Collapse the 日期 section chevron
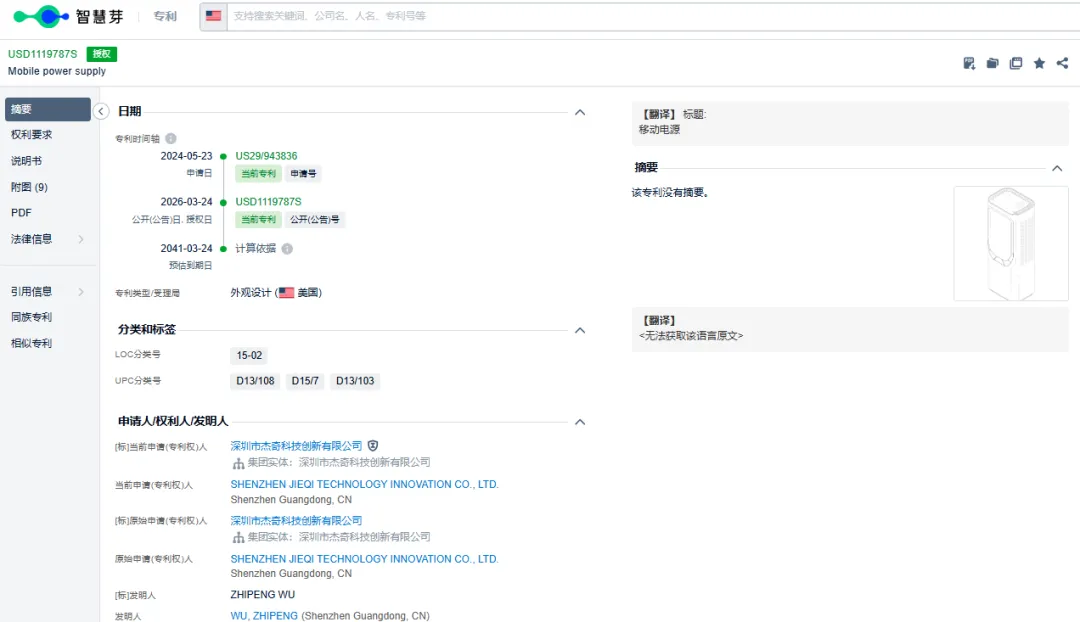Screen dimensions: 1080x622 (580, 112)
